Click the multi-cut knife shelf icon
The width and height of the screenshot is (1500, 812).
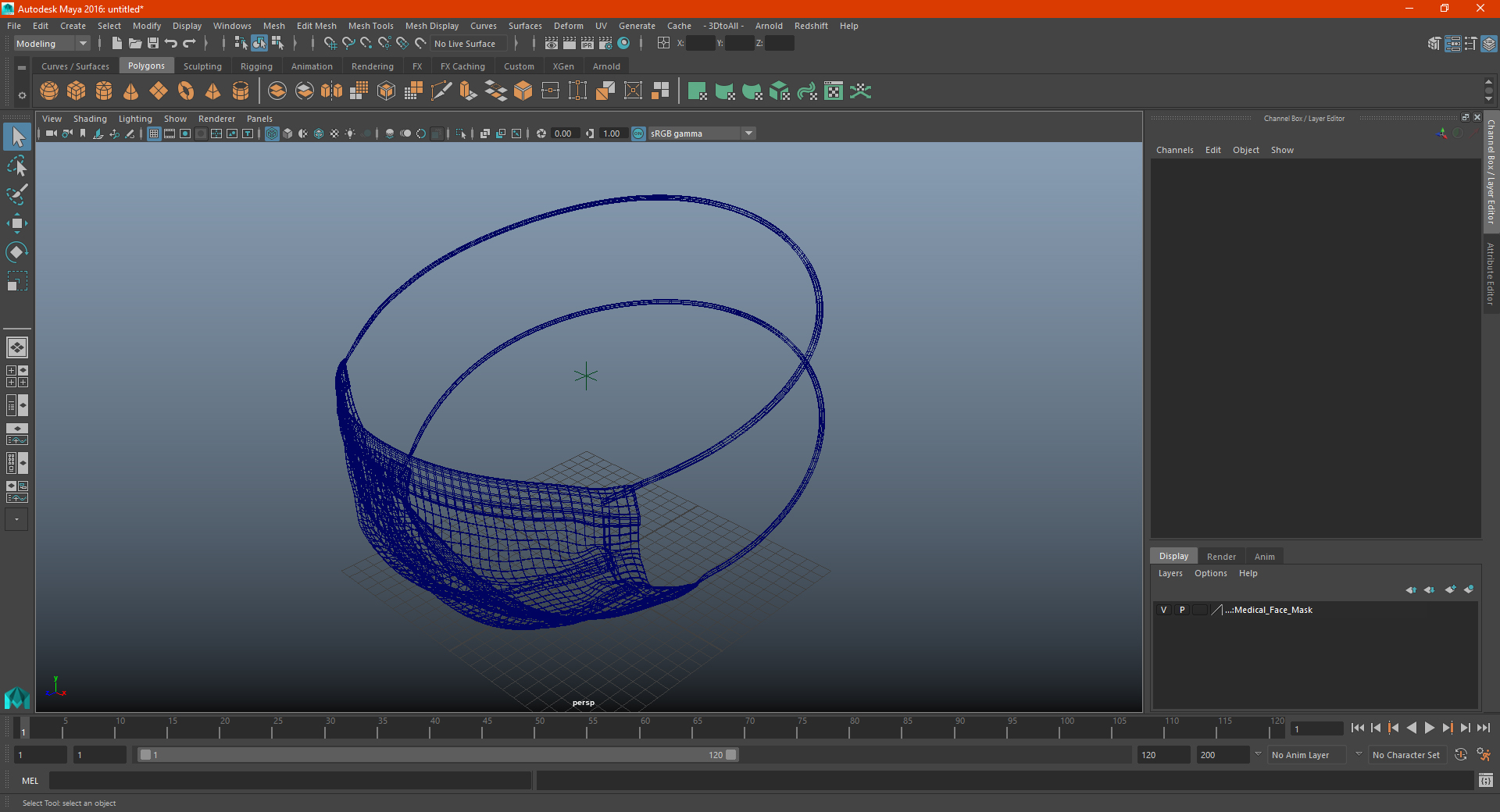pyautogui.click(x=441, y=91)
